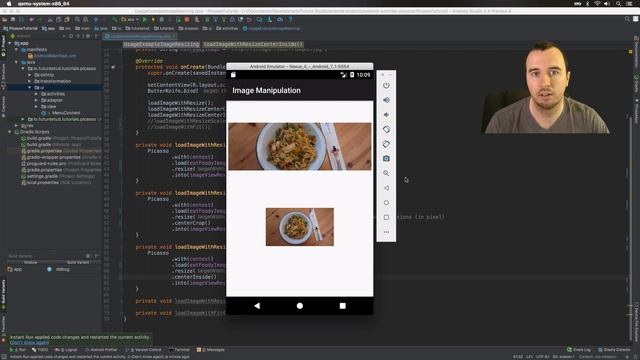Click Image Manipulation app bar title
The image size is (640, 360).
266,90
